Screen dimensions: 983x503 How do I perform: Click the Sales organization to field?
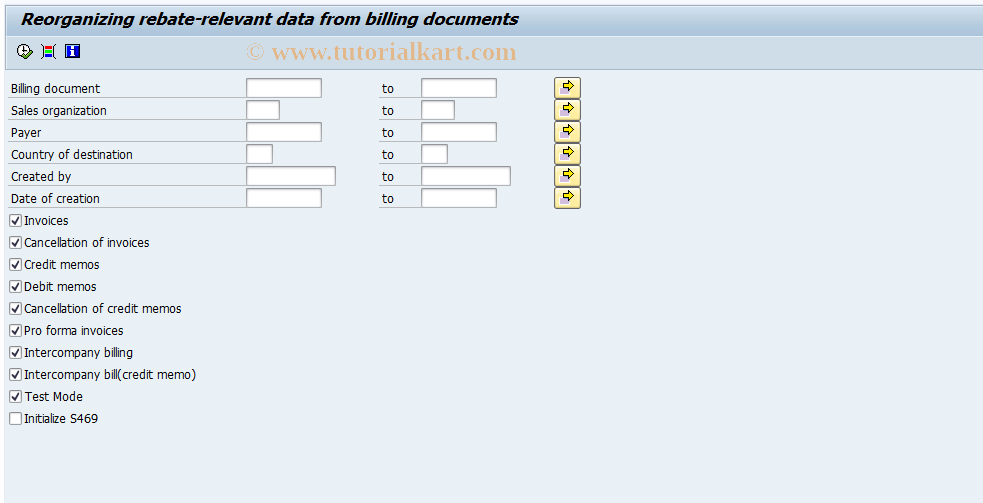pos(438,110)
